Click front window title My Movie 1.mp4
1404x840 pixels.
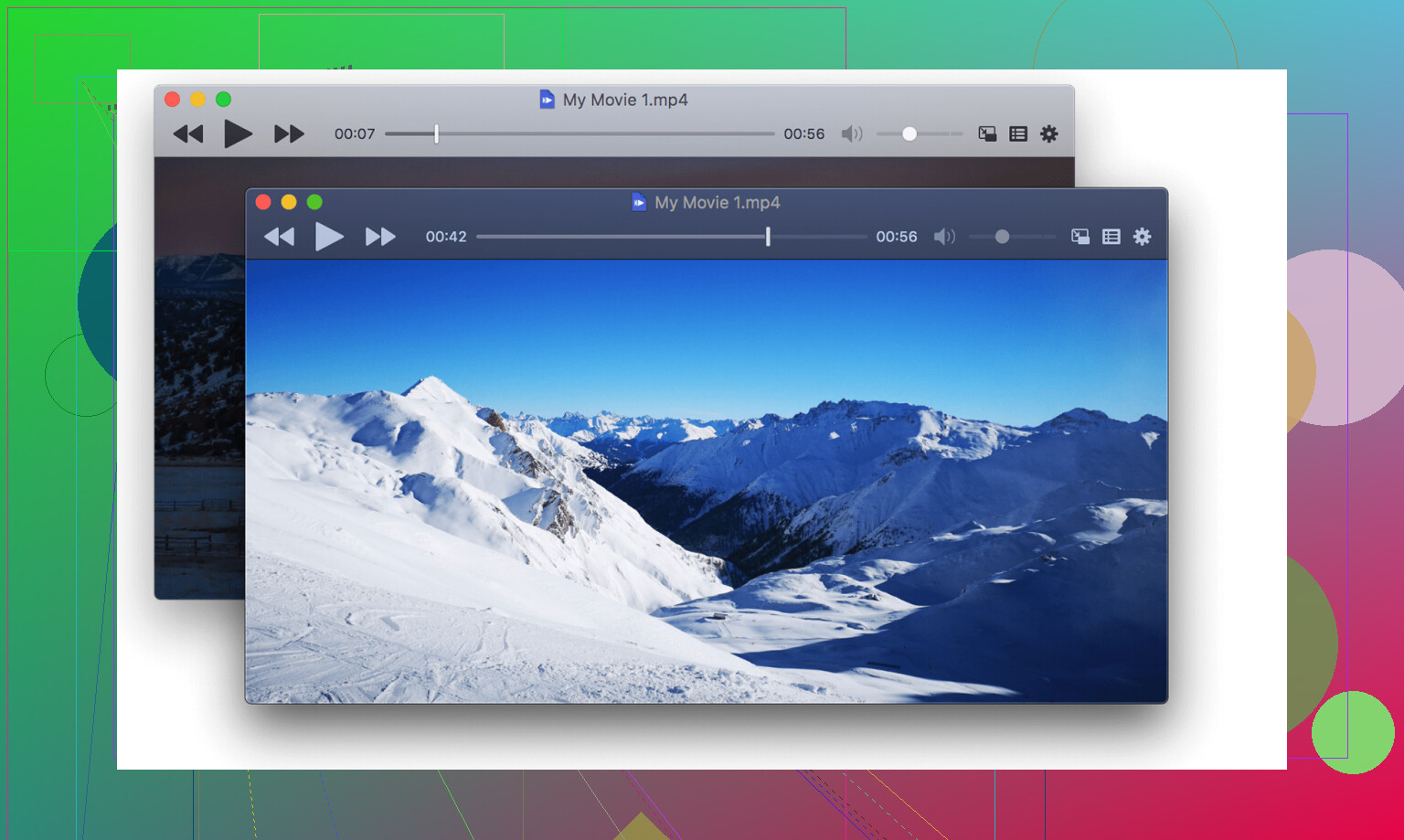pyautogui.click(x=718, y=203)
